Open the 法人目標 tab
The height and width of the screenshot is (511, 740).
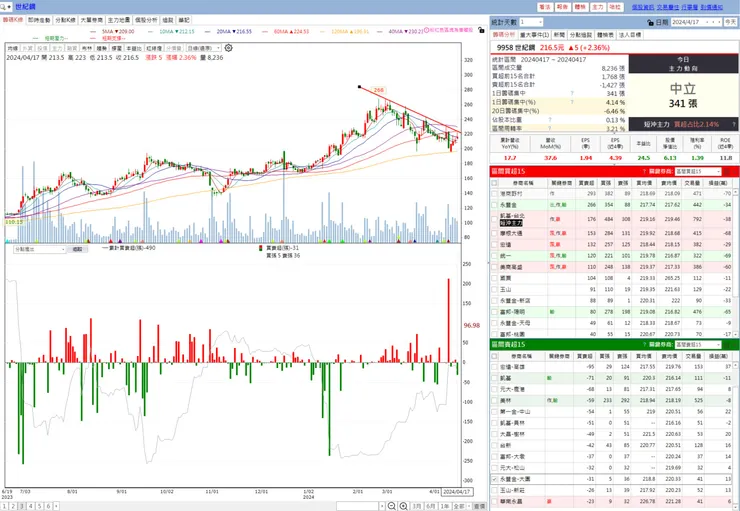630,35
